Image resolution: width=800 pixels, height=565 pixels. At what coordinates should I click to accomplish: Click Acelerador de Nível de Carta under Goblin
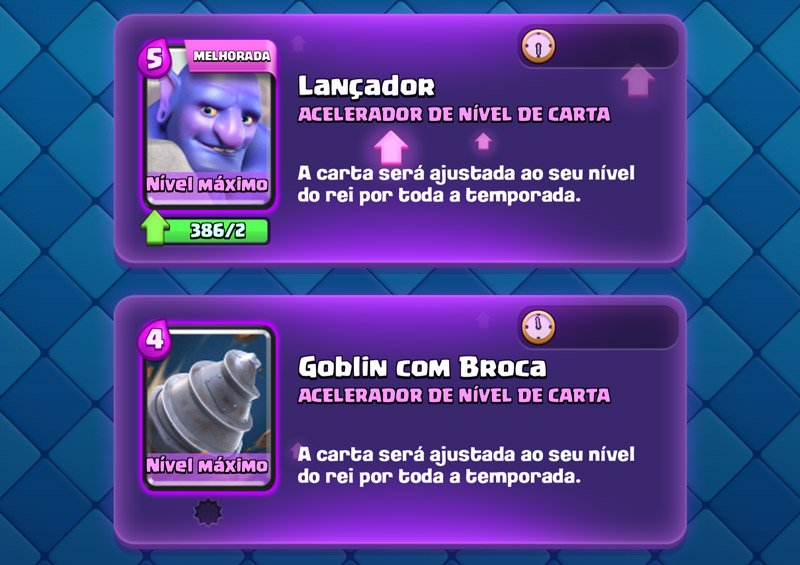click(454, 395)
